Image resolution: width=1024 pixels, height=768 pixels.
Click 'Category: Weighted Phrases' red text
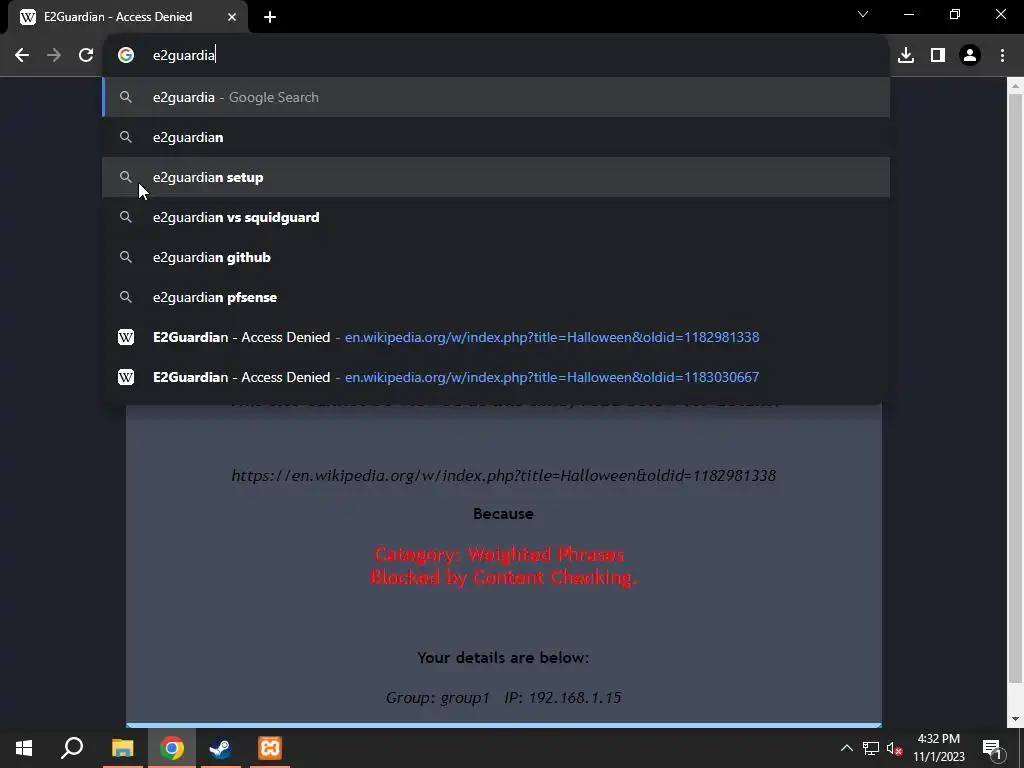point(500,554)
